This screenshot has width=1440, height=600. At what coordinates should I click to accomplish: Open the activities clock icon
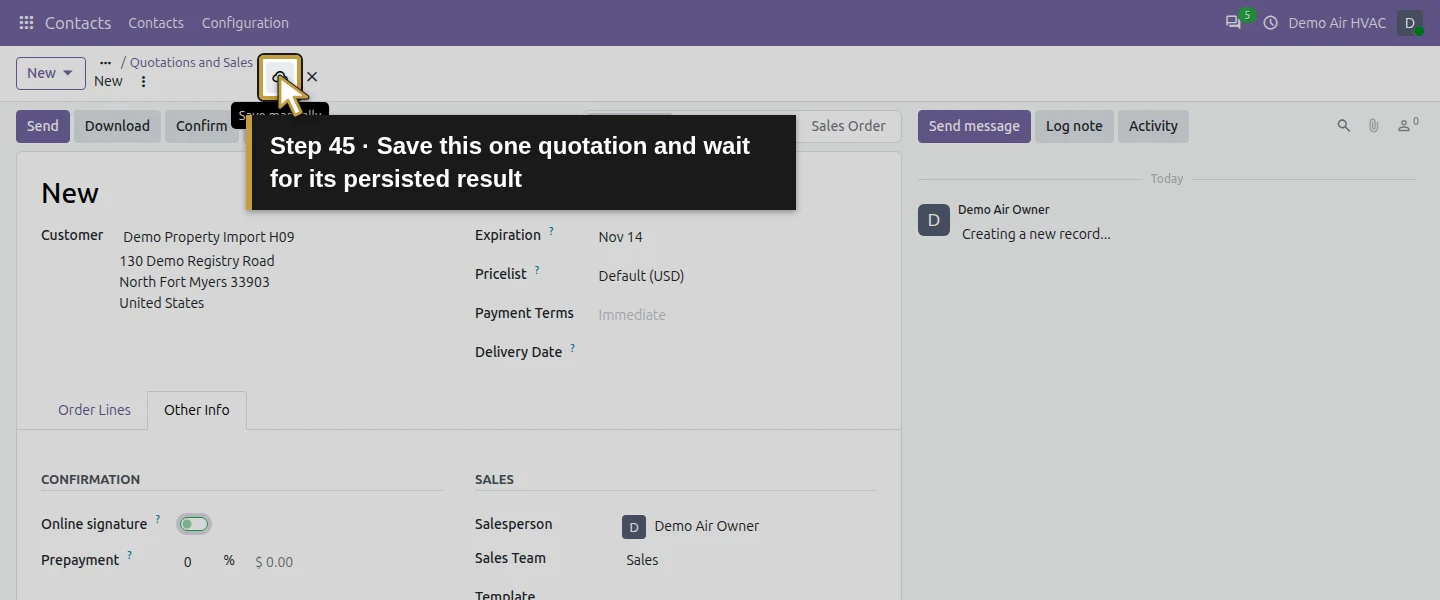[x=1271, y=23]
